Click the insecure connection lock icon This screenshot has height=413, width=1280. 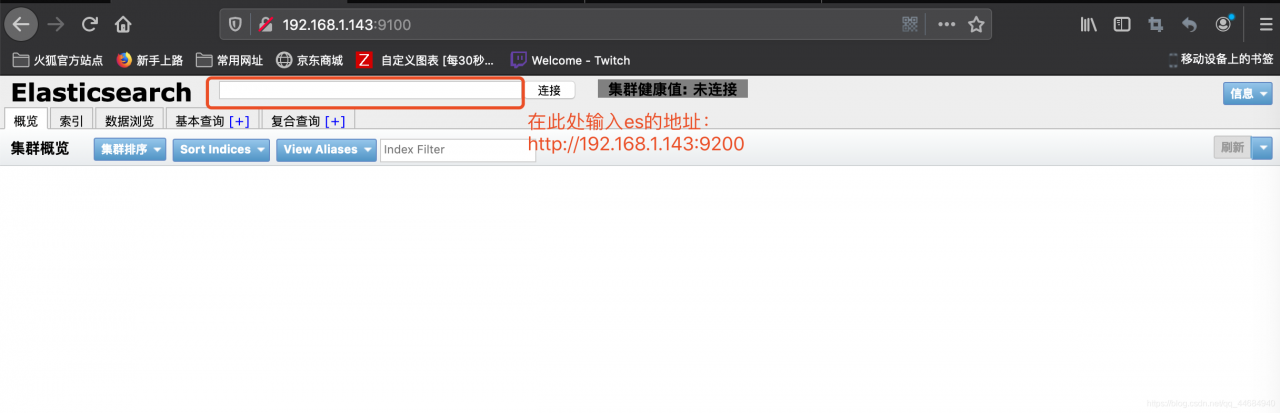tap(265, 24)
